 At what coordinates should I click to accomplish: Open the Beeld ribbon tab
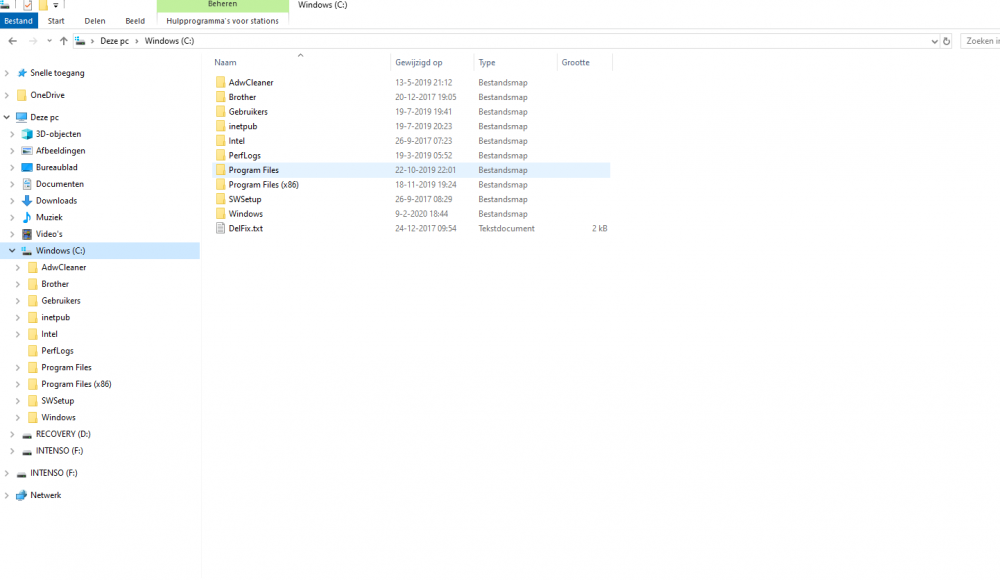click(x=135, y=20)
